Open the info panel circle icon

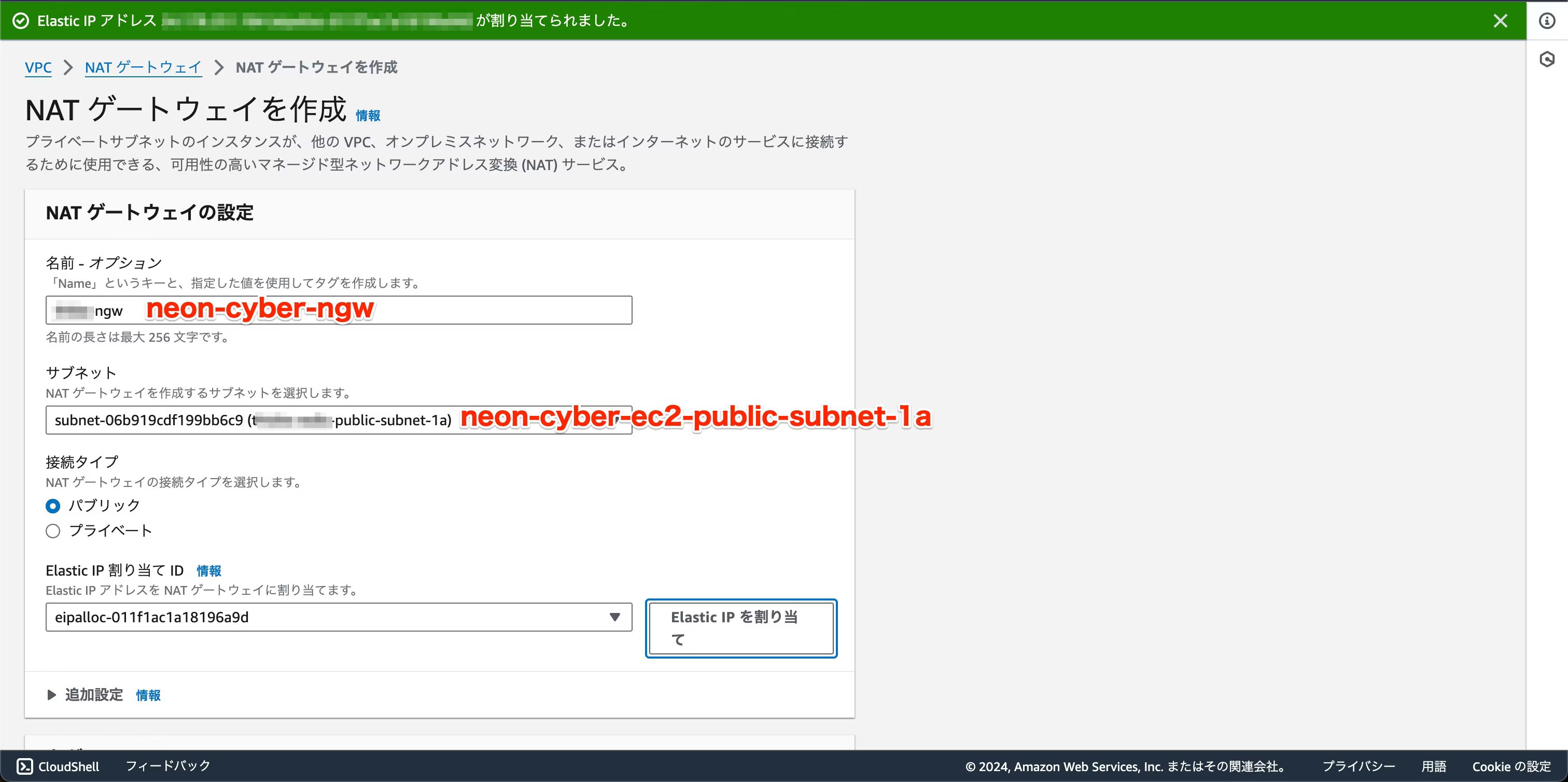click(x=1547, y=21)
